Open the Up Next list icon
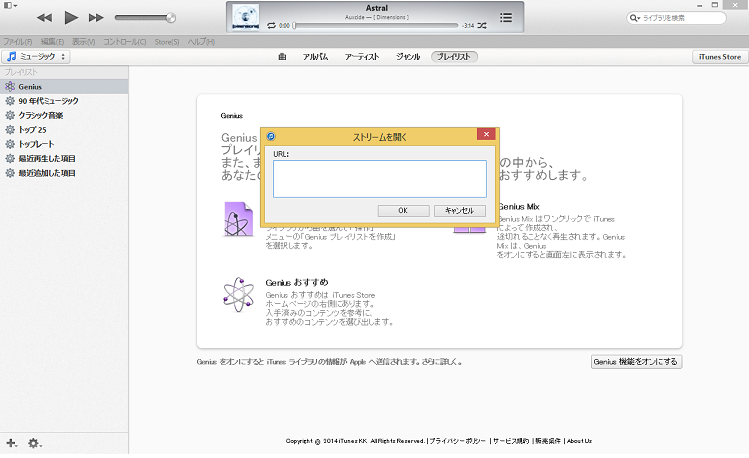The width and height of the screenshot is (749, 458). [x=506, y=18]
